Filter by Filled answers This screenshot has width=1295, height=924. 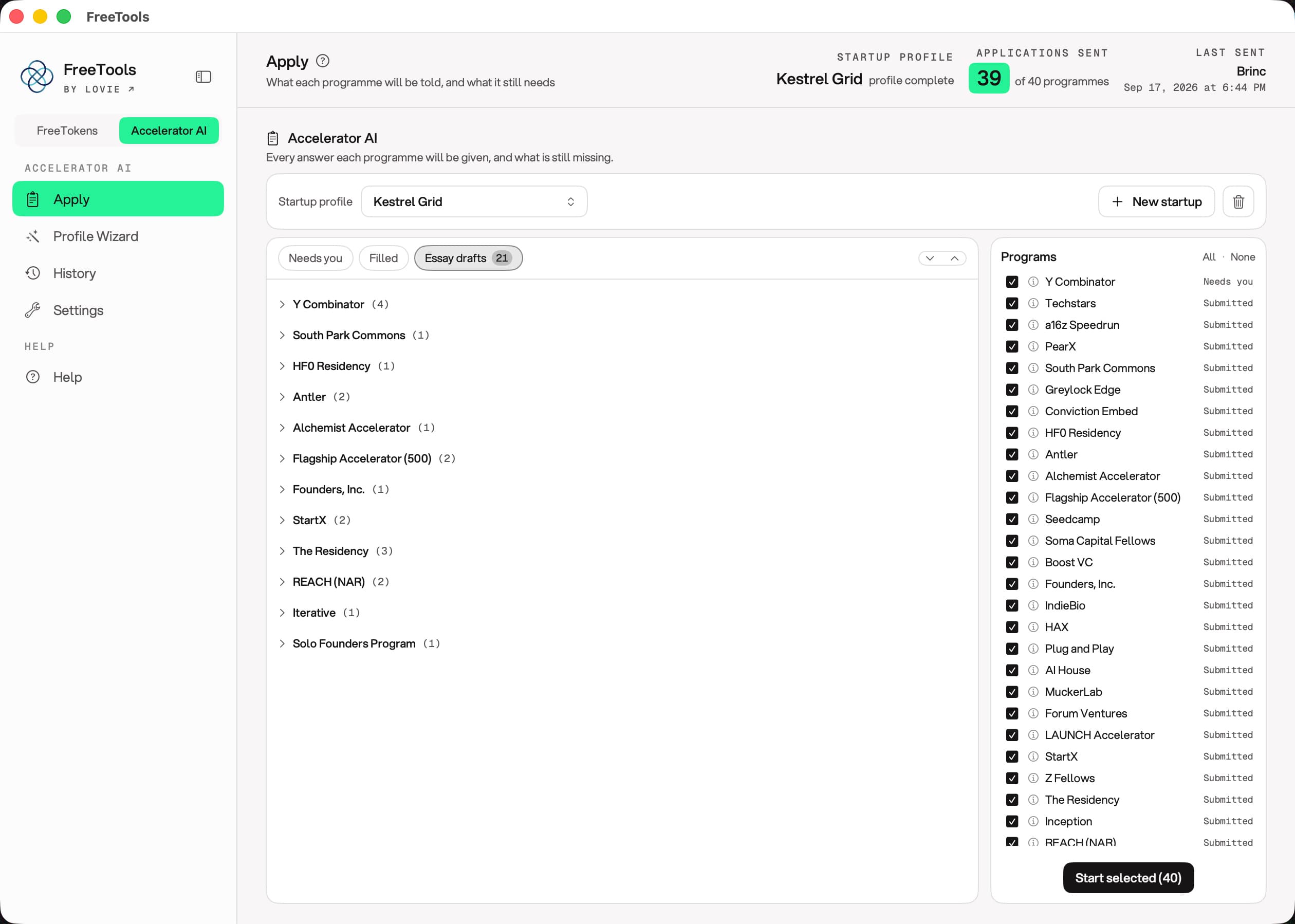tap(383, 258)
